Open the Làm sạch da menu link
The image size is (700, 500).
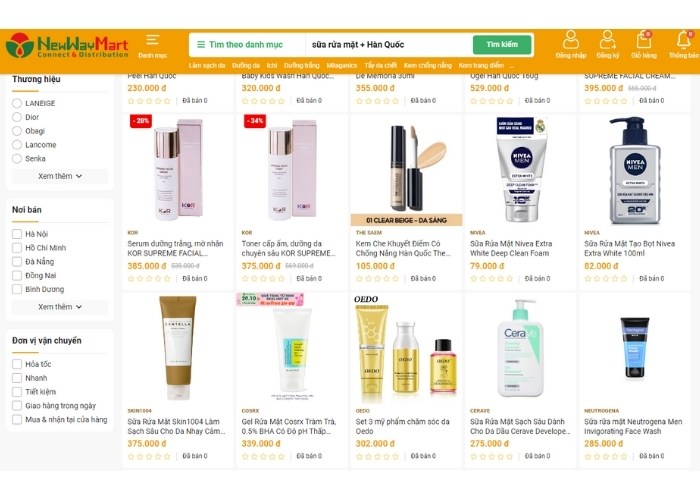[207, 66]
